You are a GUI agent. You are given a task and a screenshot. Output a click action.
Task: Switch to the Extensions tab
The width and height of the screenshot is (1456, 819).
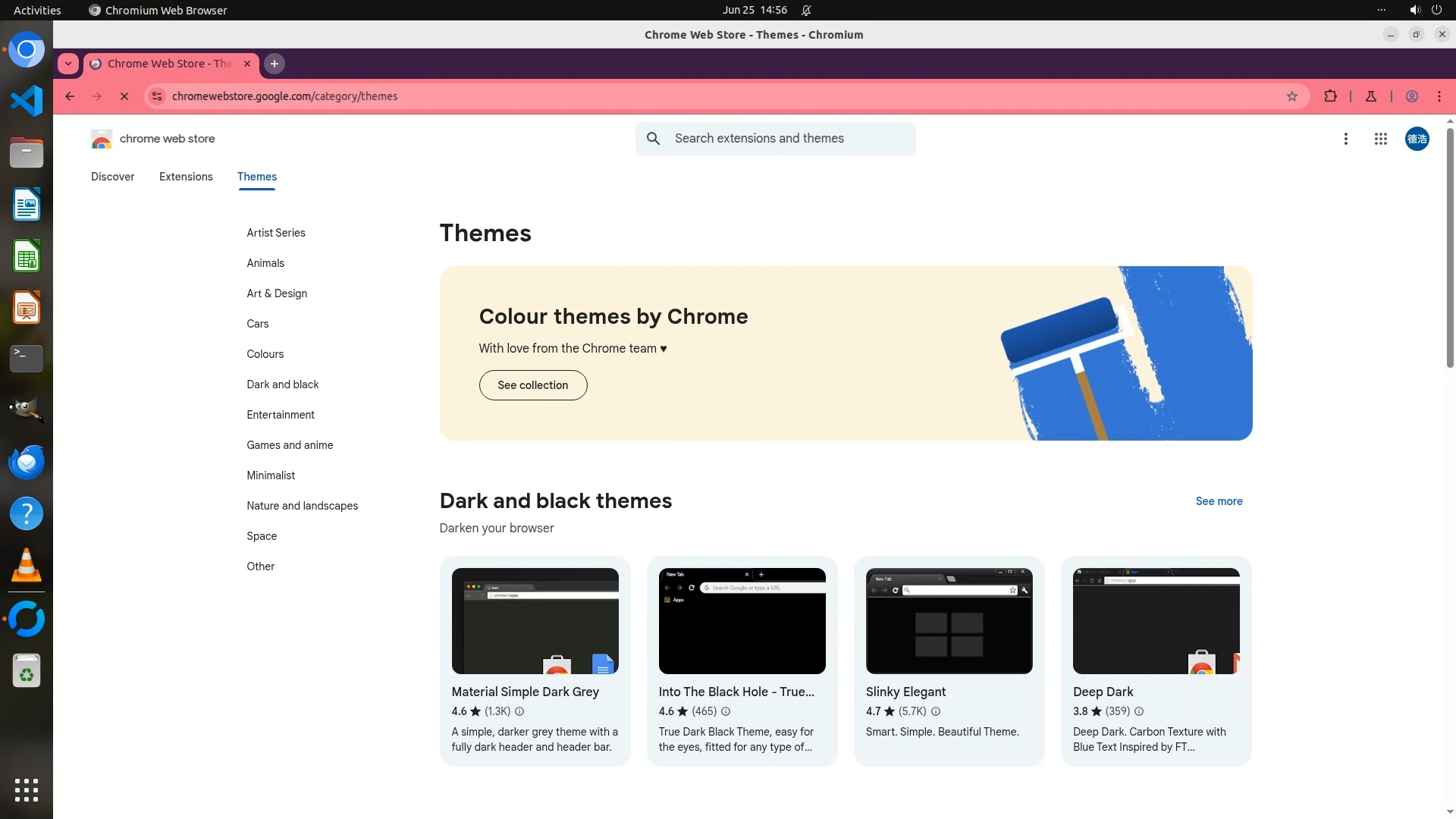click(x=186, y=177)
